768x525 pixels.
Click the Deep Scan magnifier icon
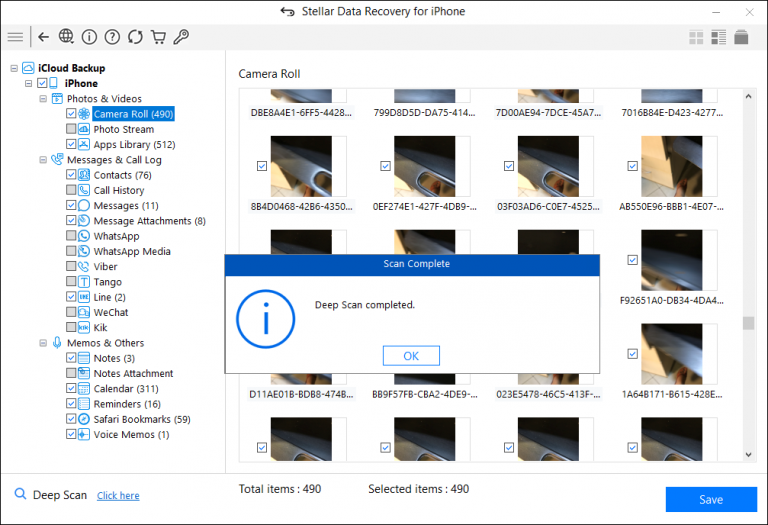[x=20, y=494]
